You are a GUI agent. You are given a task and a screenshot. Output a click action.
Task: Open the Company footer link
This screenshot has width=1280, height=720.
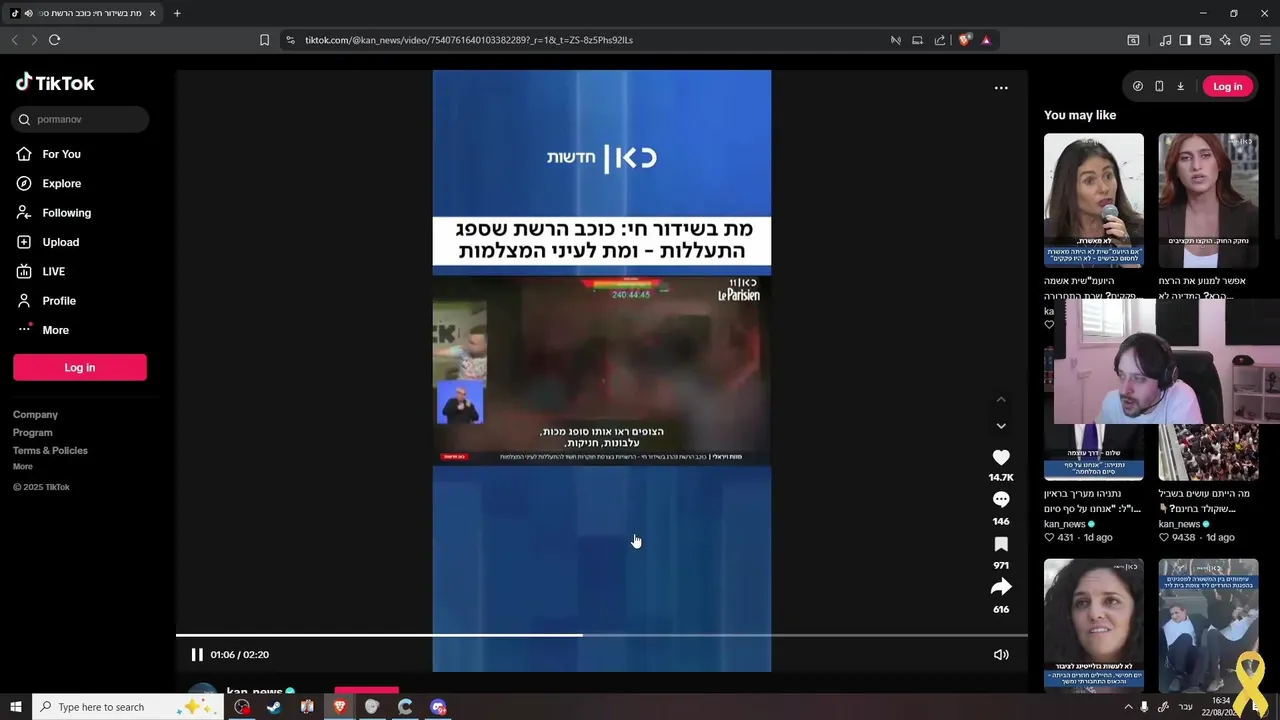click(35, 414)
